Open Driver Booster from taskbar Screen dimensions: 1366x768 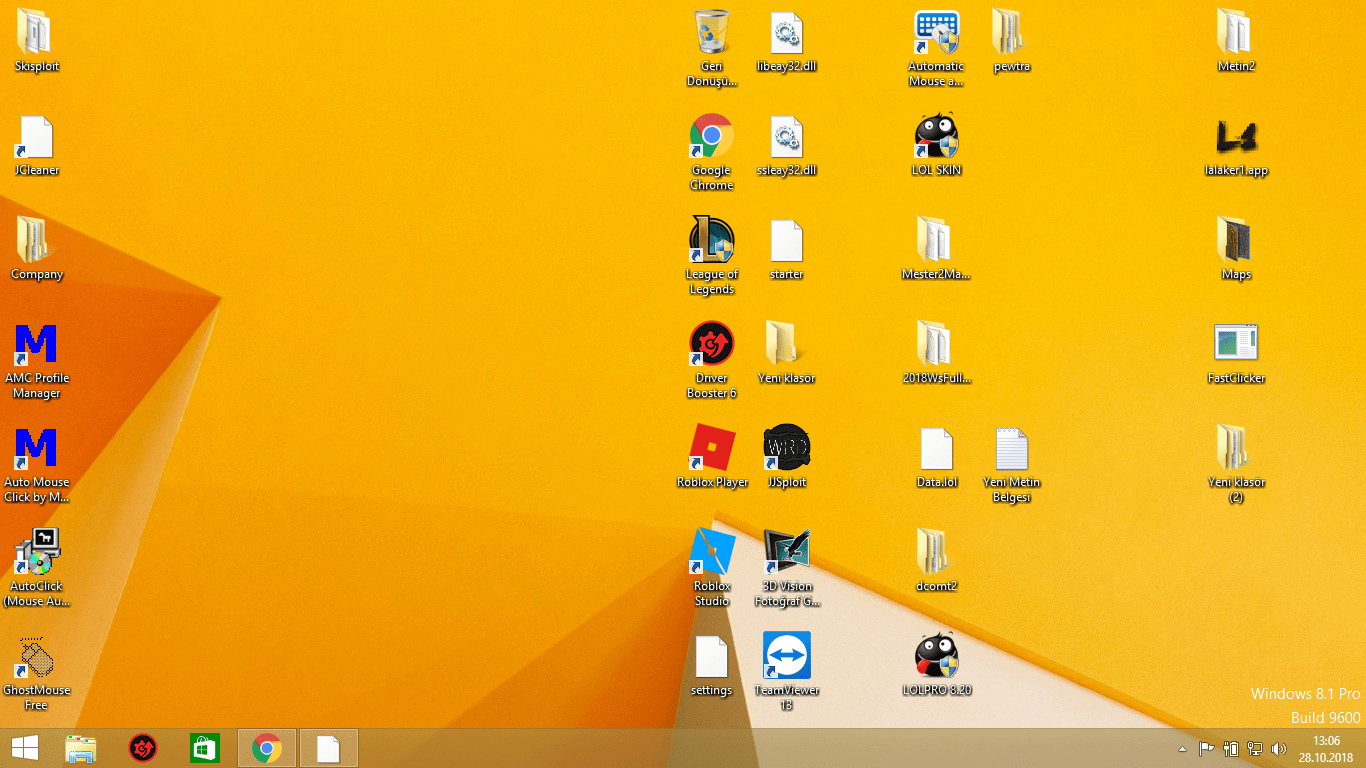tap(143, 748)
